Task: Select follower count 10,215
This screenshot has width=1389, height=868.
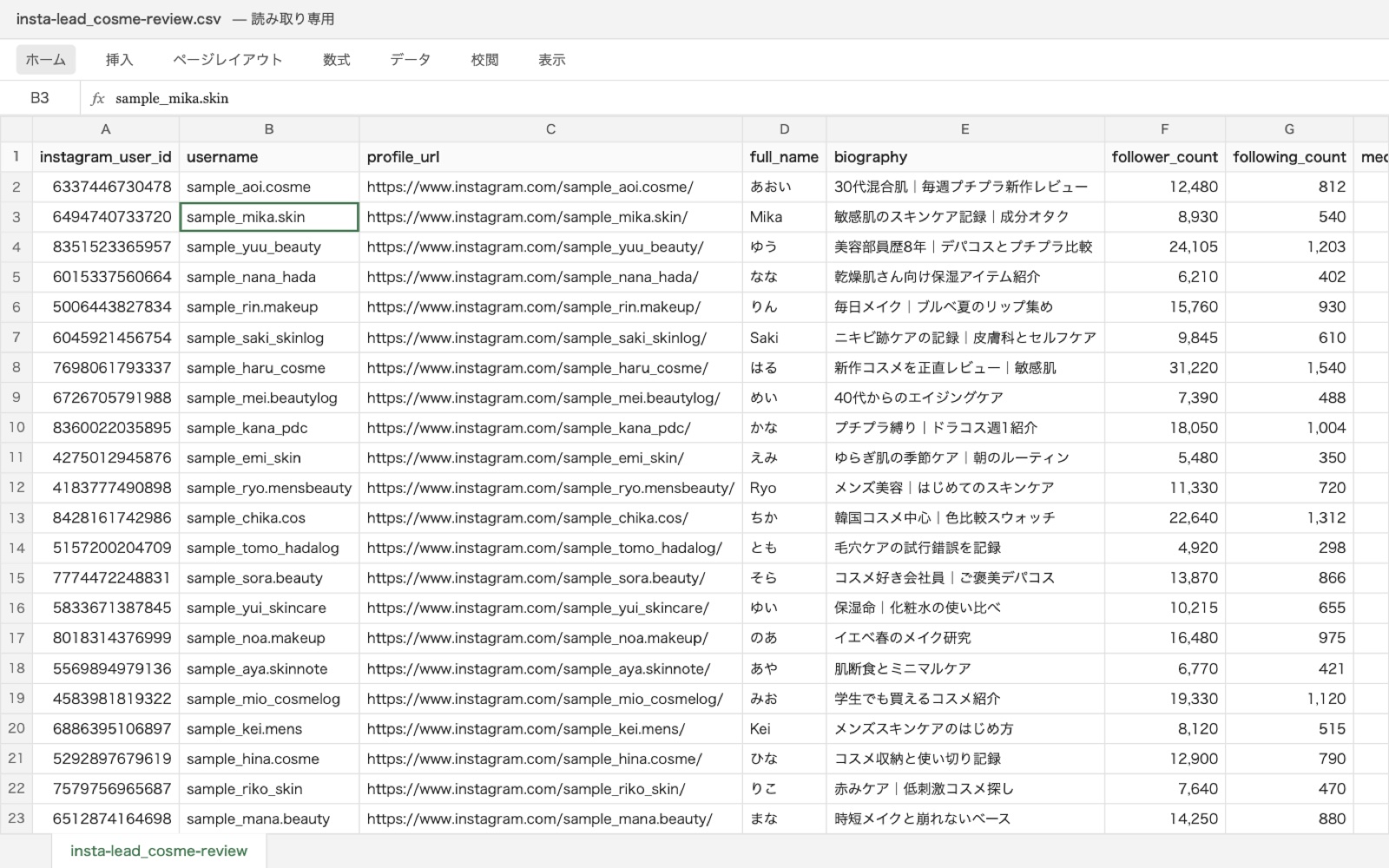Action: coord(1165,608)
